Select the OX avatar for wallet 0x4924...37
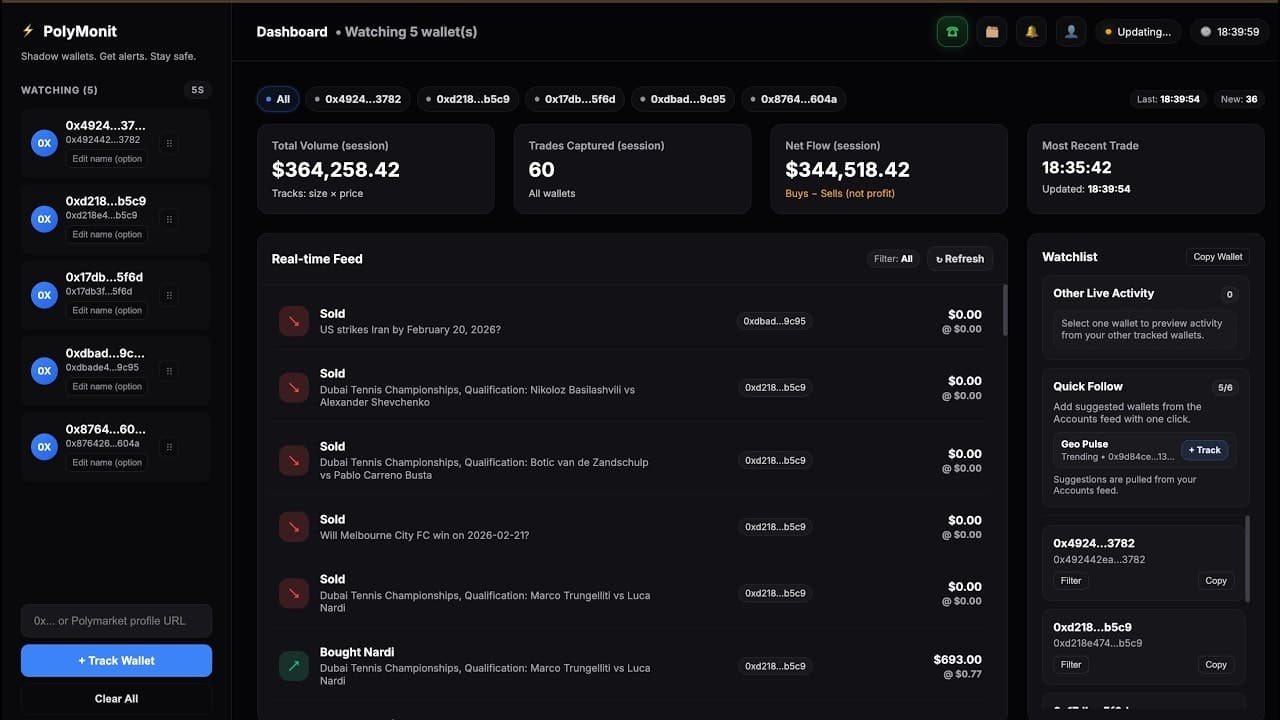Viewport: 1280px width, 720px height. (x=43, y=143)
